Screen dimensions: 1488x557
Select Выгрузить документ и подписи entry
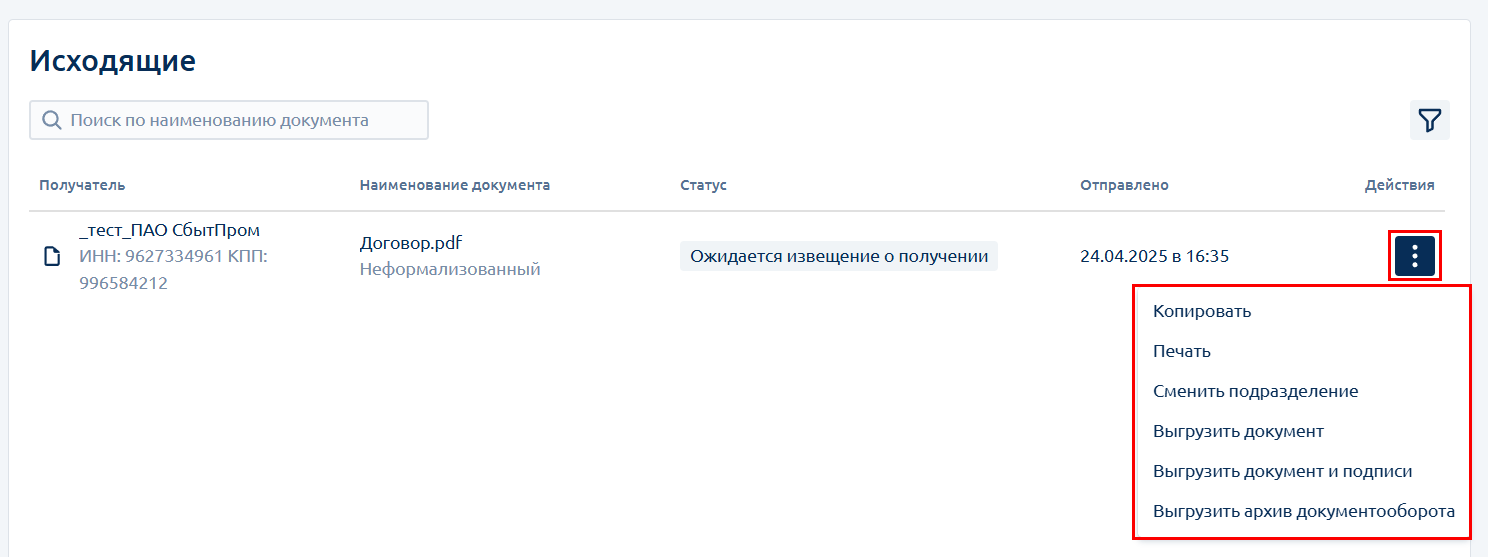pos(1282,471)
